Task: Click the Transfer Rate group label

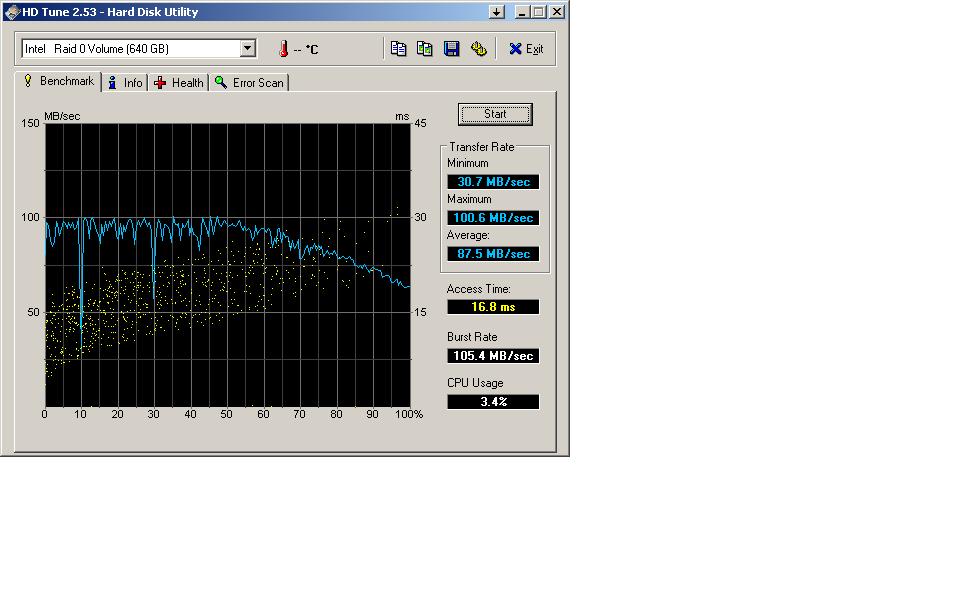Action: [481, 147]
